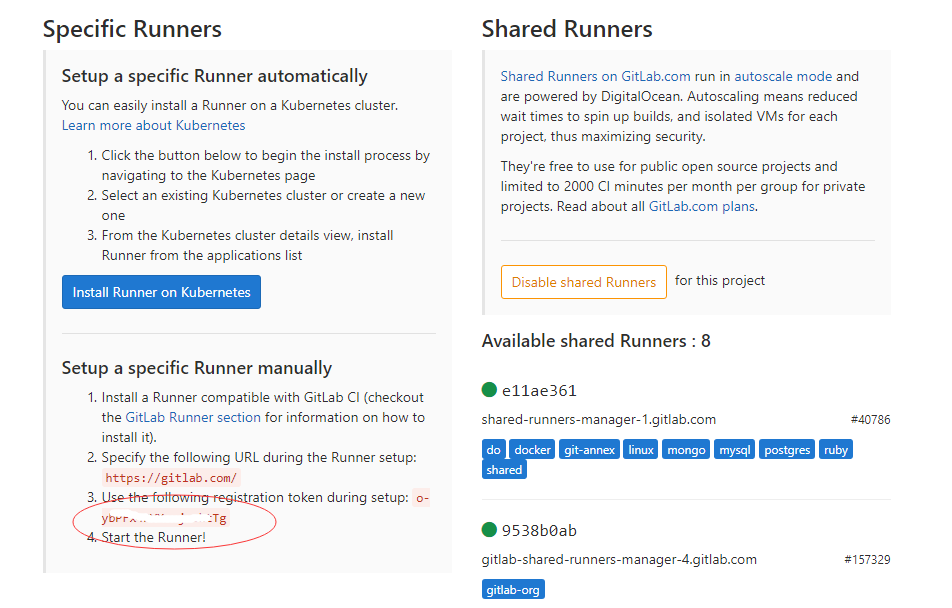Click the "gitlab-org" runner tag

pos(513,589)
